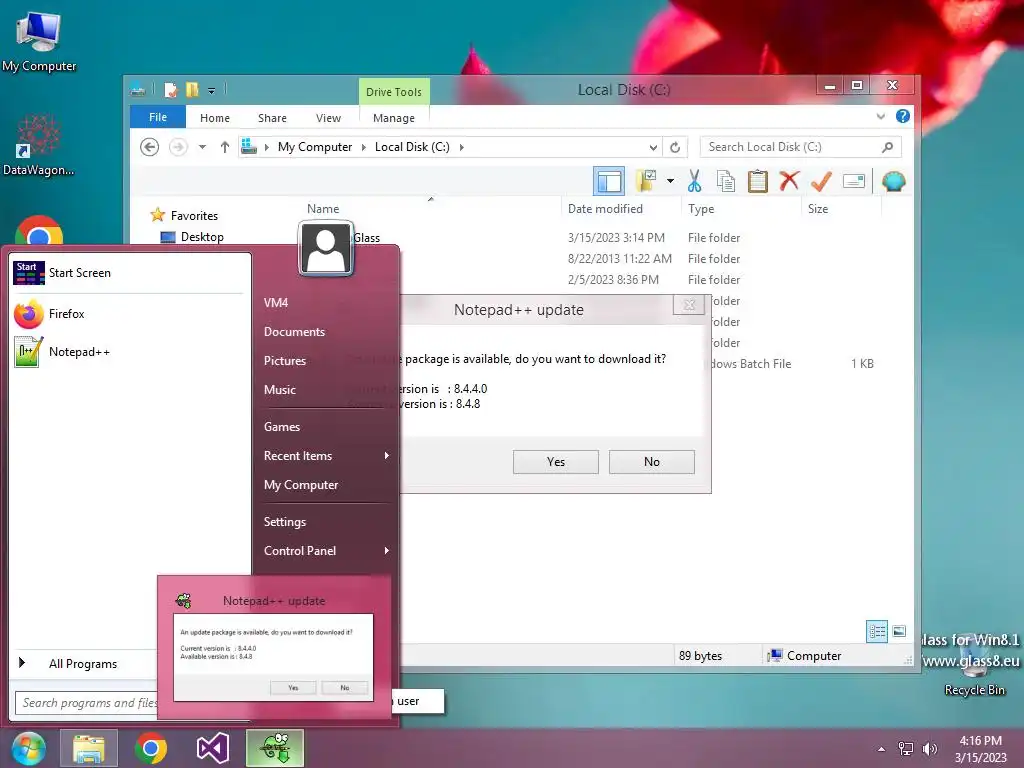The width and height of the screenshot is (1024, 768).
Task: Click the Paste clipboard icon in Explorer
Action: click(x=758, y=181)
